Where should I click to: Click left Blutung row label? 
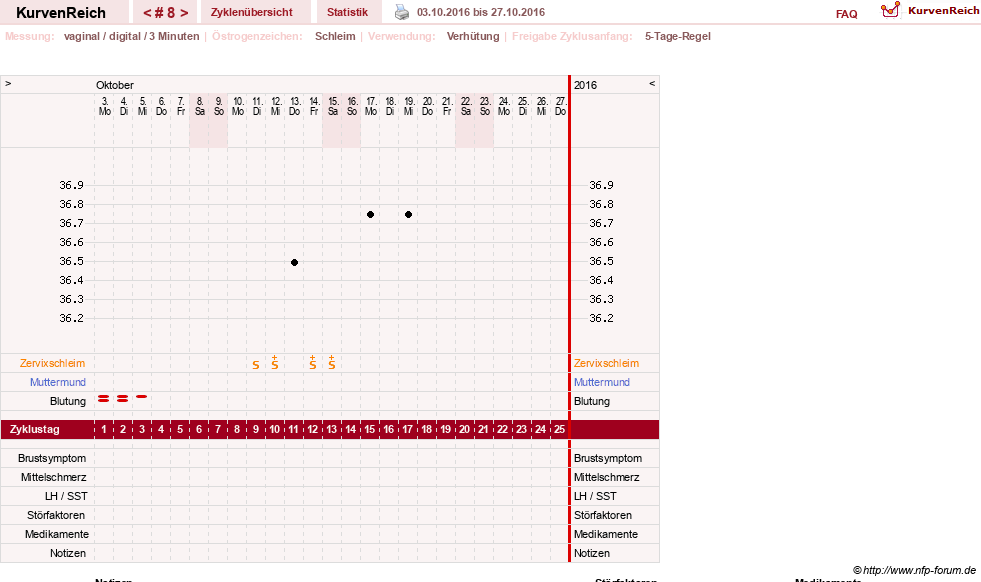coord(68,401)
